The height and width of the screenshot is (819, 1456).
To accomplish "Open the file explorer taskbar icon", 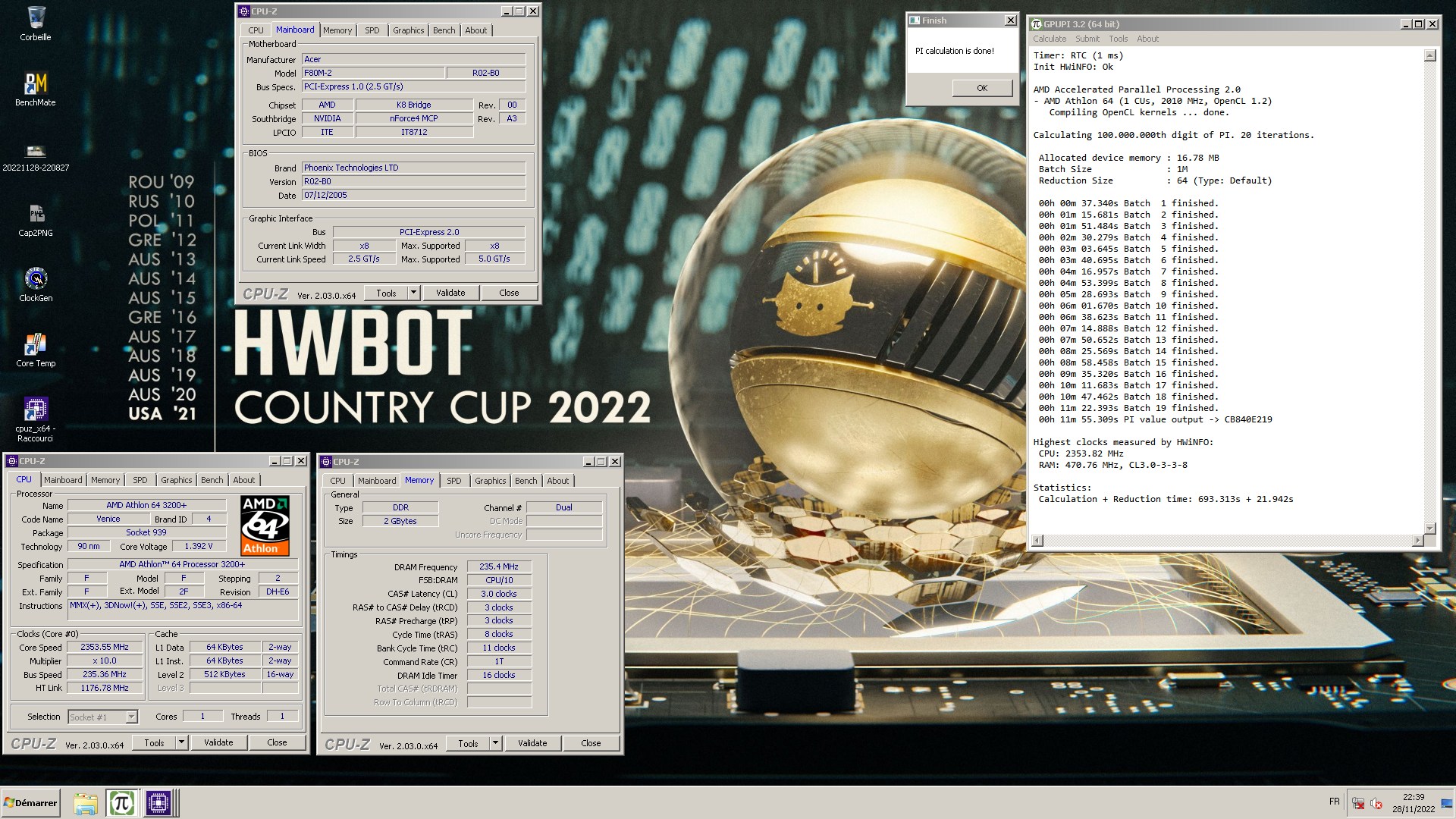I will pyautogui.click(x=85, y=803).
